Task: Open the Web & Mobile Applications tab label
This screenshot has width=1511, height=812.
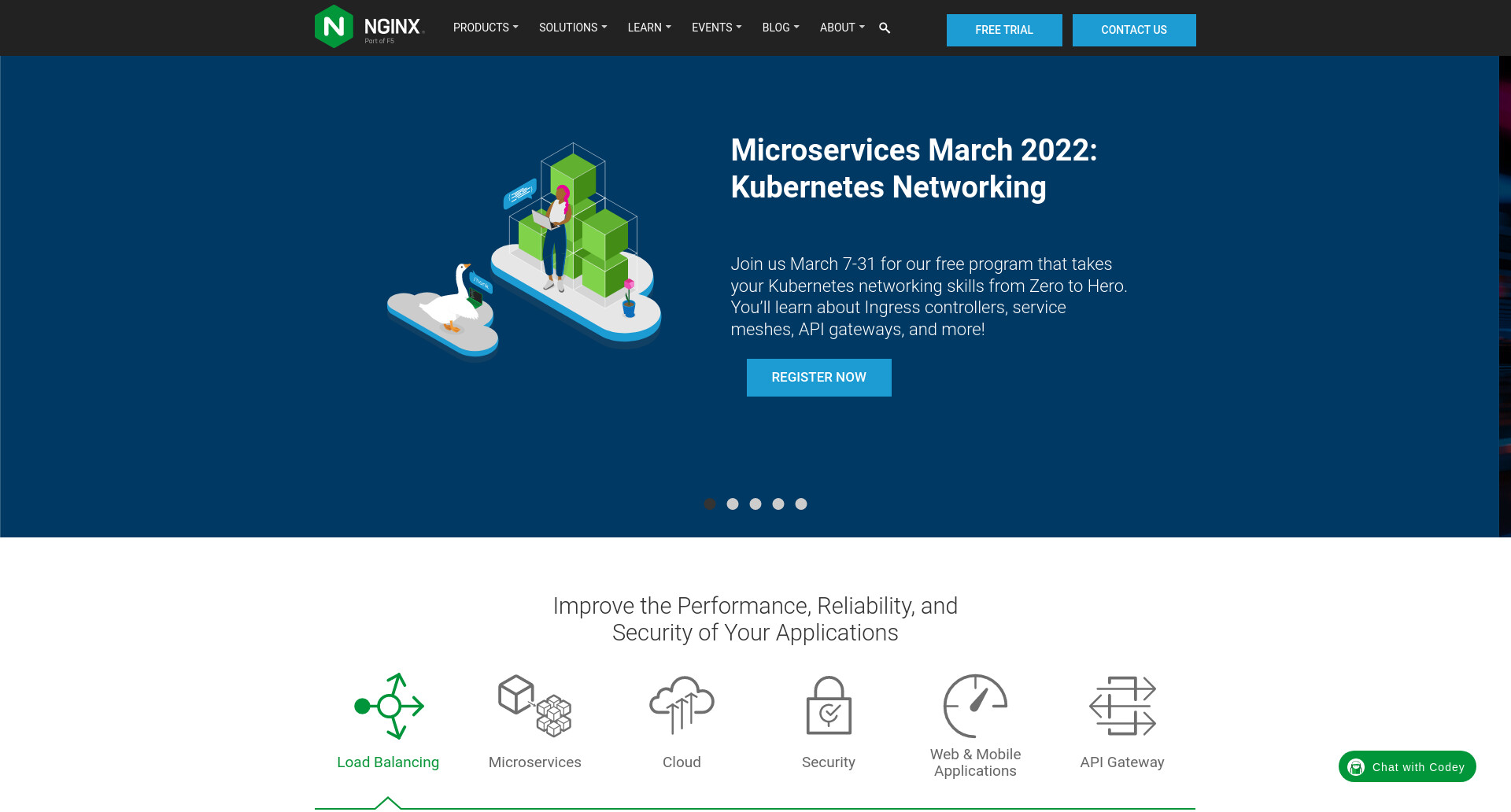Action: tap(975, 763)
